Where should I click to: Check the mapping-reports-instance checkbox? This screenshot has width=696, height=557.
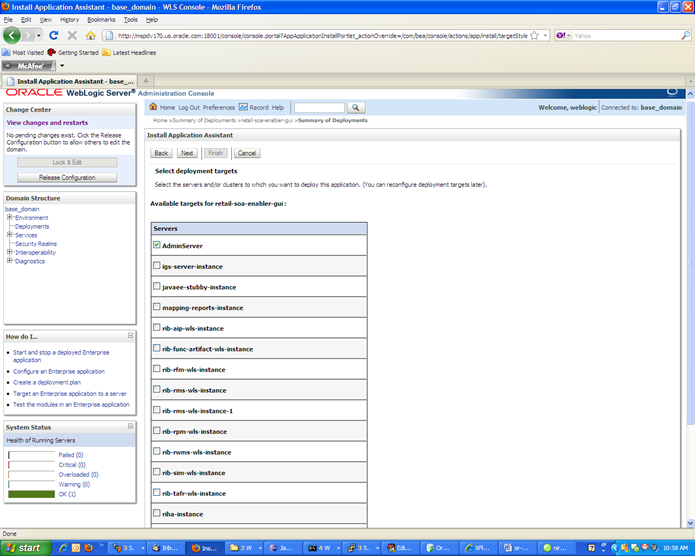coord(157,307)
